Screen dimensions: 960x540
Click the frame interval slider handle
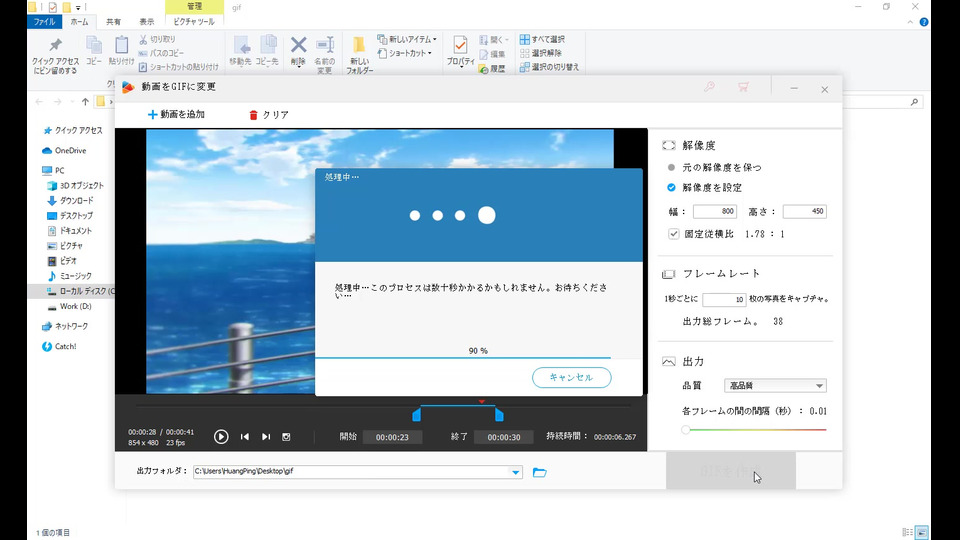click(x=686, y=430)
